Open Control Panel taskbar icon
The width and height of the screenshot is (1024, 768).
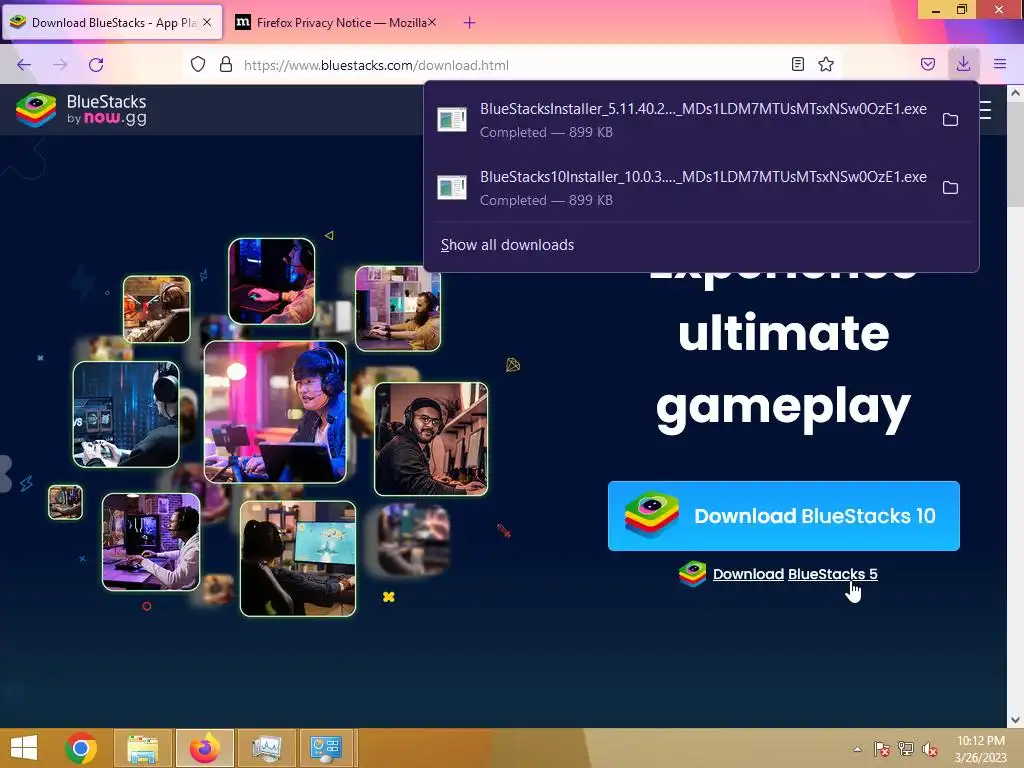327,748
